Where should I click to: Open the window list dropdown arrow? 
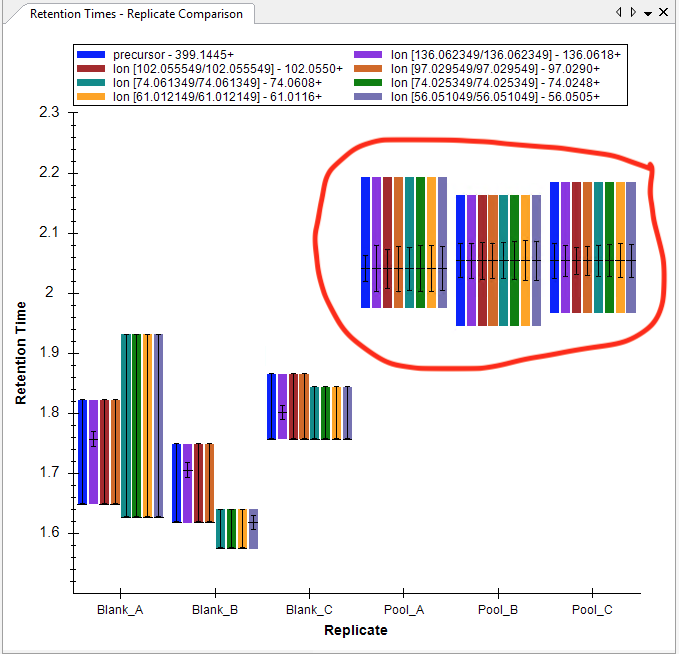click(648, 13)
